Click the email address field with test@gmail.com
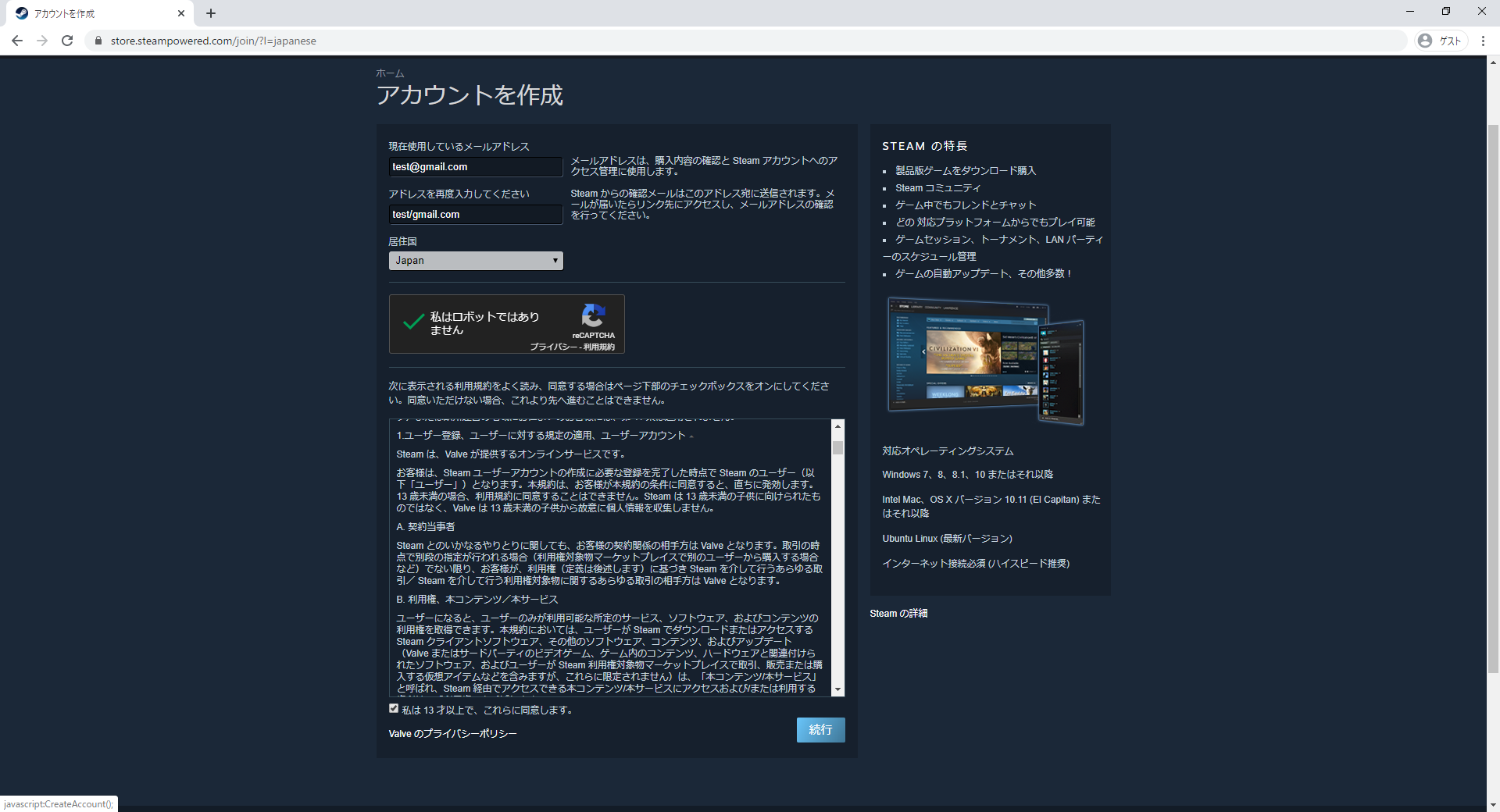This screenshot has height=812, width=1500. click(x=476, y=167)
